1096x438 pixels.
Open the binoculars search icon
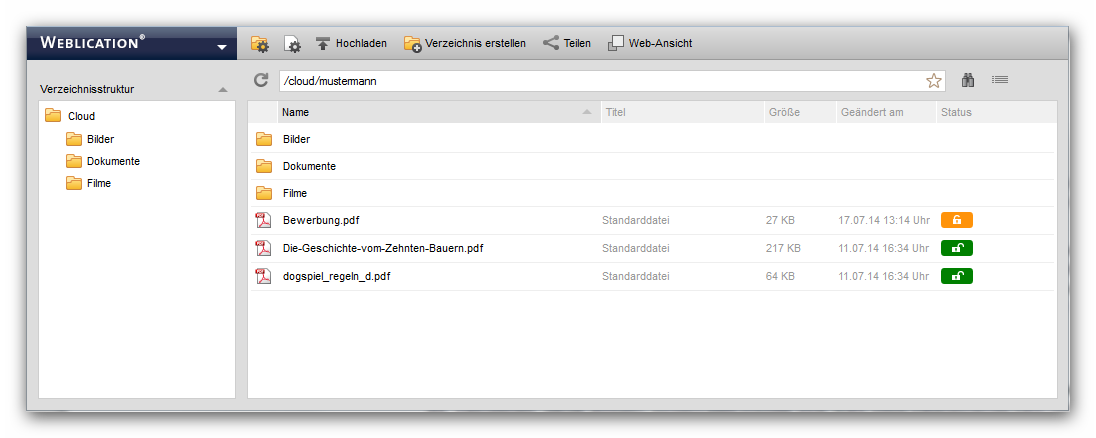pos(968,80)
